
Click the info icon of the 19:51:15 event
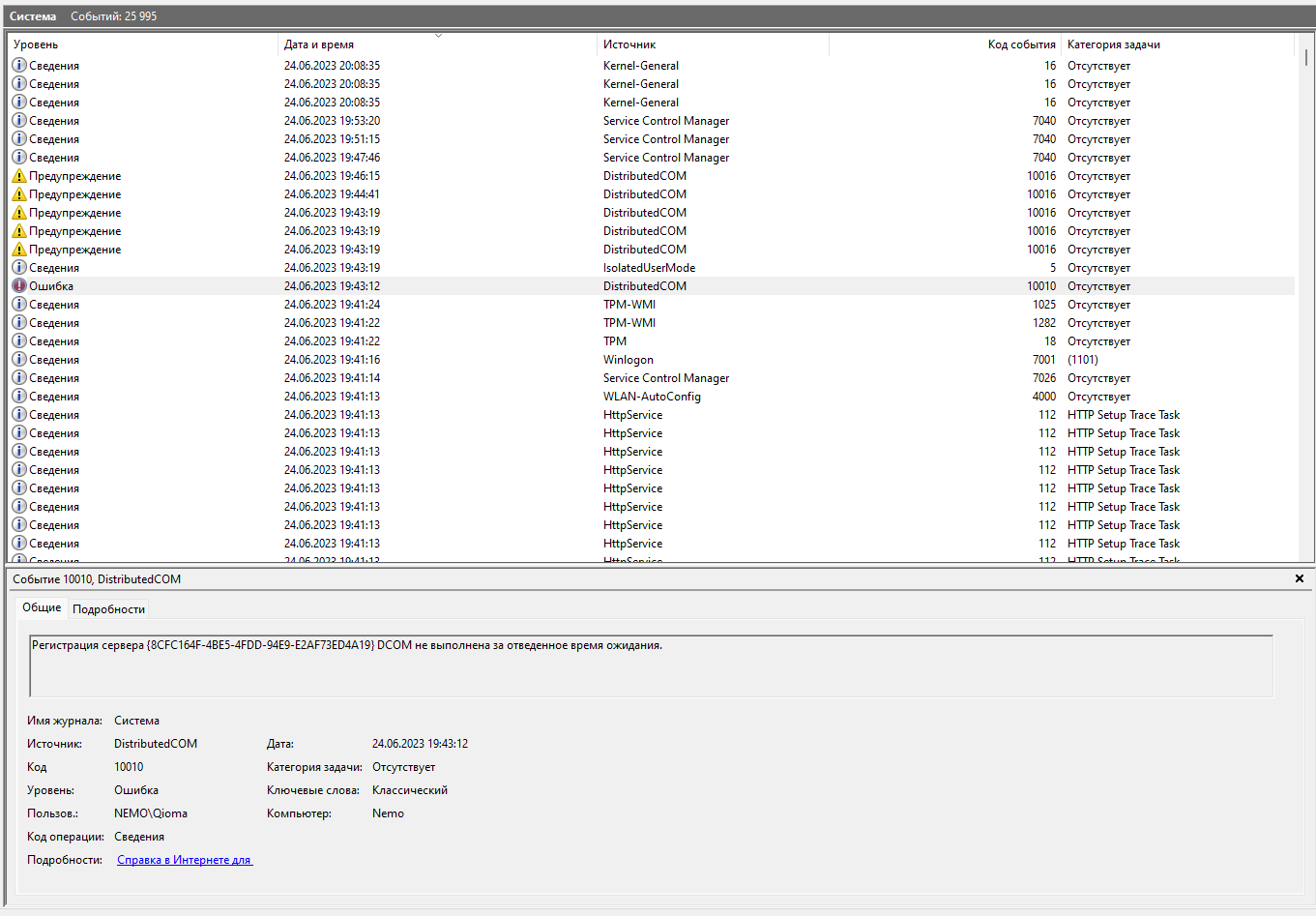click(x=19, y=139)
